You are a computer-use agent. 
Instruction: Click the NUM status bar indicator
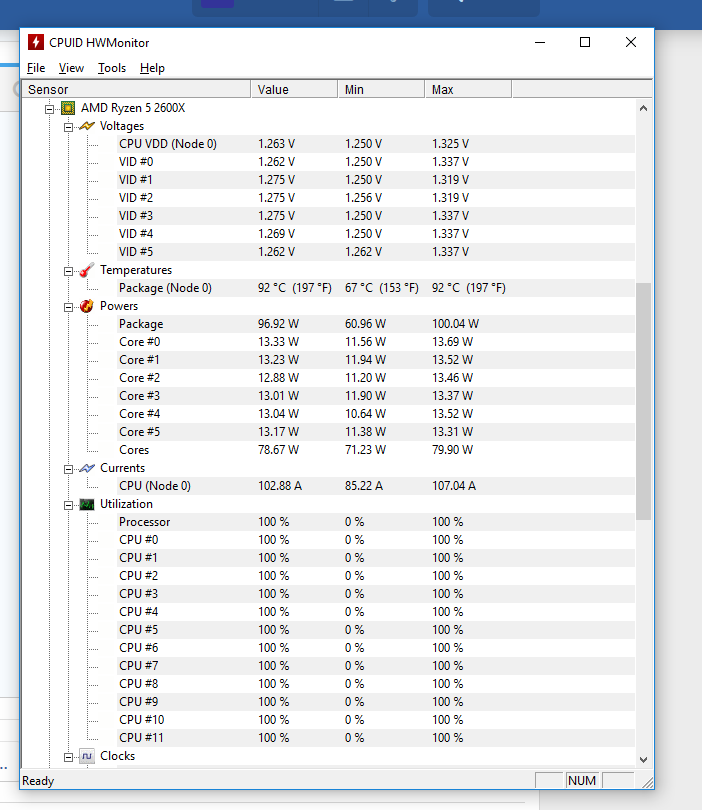coord(582,781)
